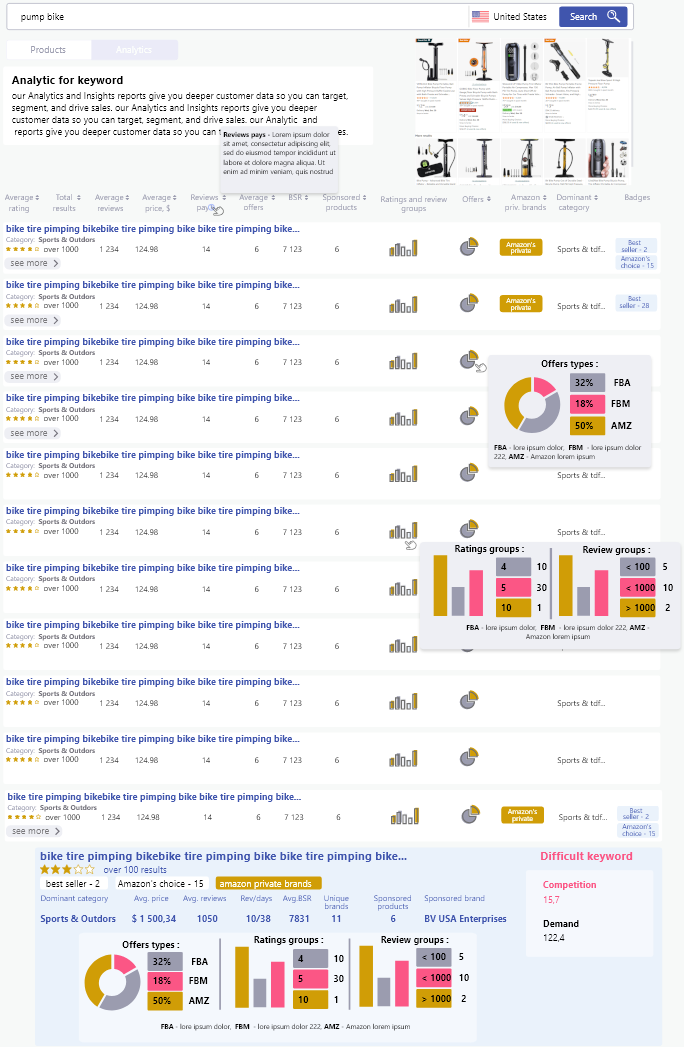
Task: Click Amazon's private badge in first row
Action: point(520,247)
